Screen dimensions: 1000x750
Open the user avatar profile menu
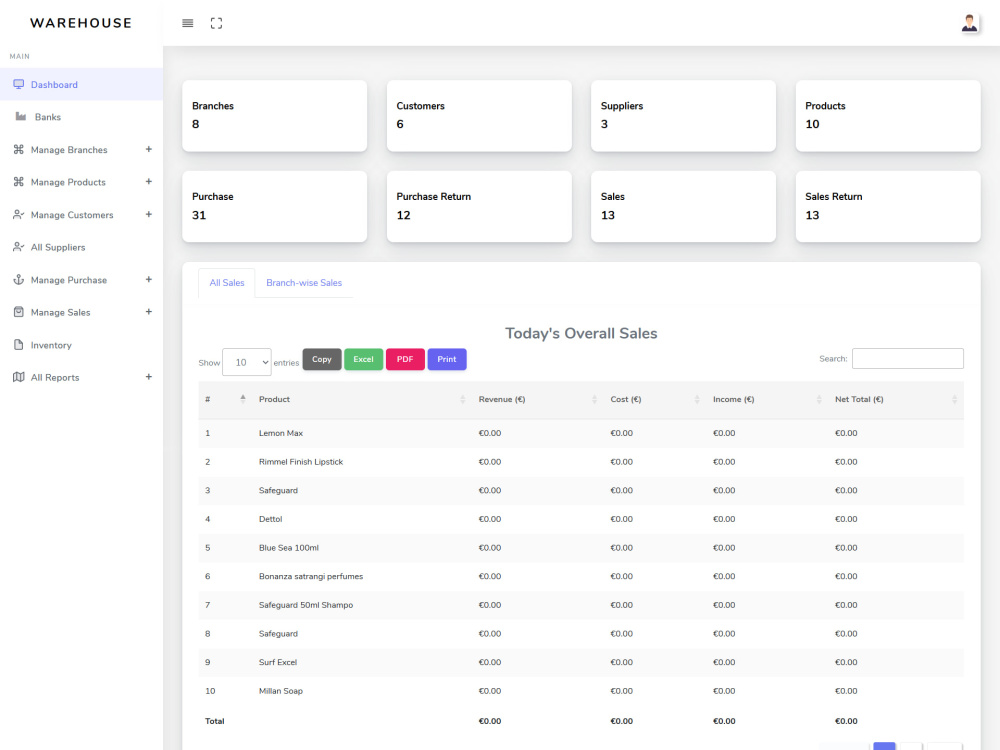click(969, 23)
